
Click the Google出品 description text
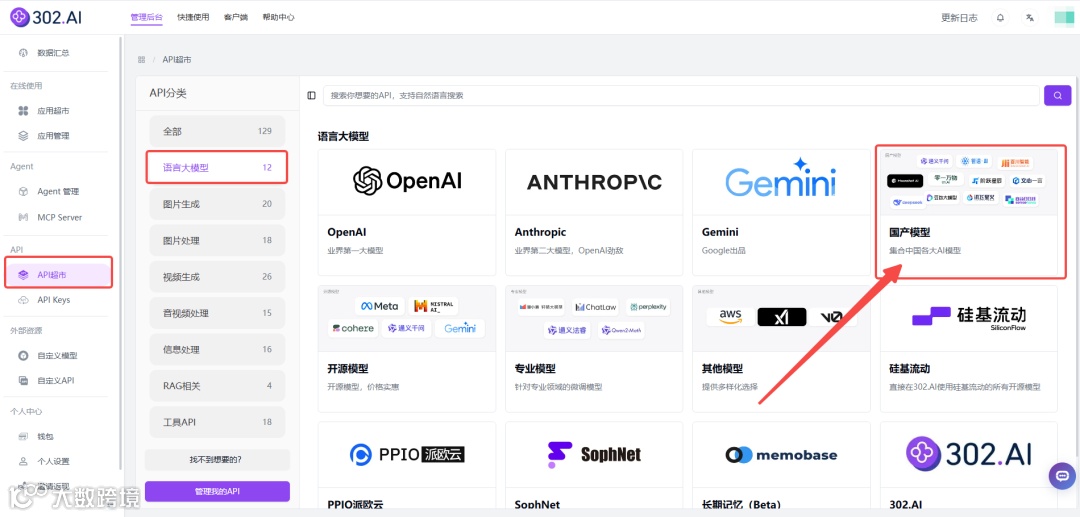click(723, 251)
